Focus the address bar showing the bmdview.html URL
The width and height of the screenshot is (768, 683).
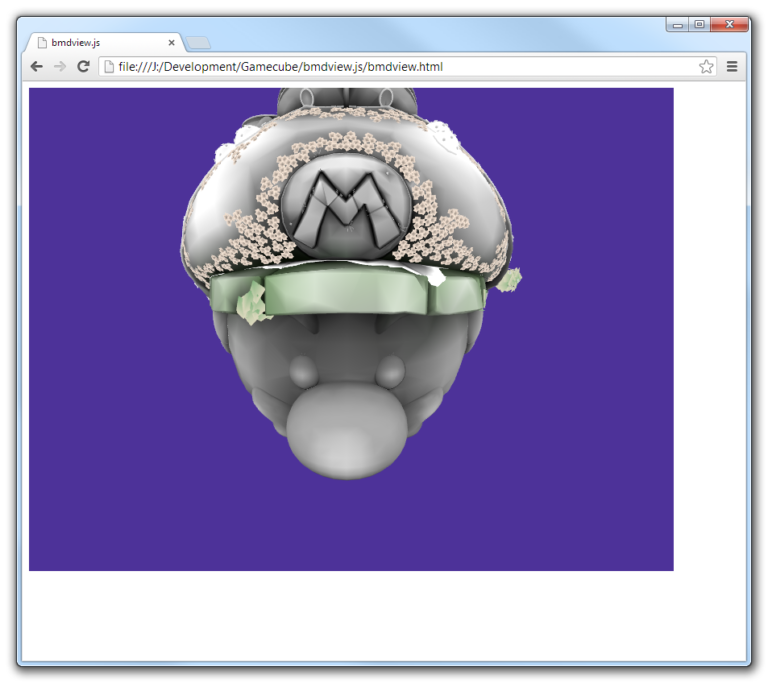tap(400, 67)
